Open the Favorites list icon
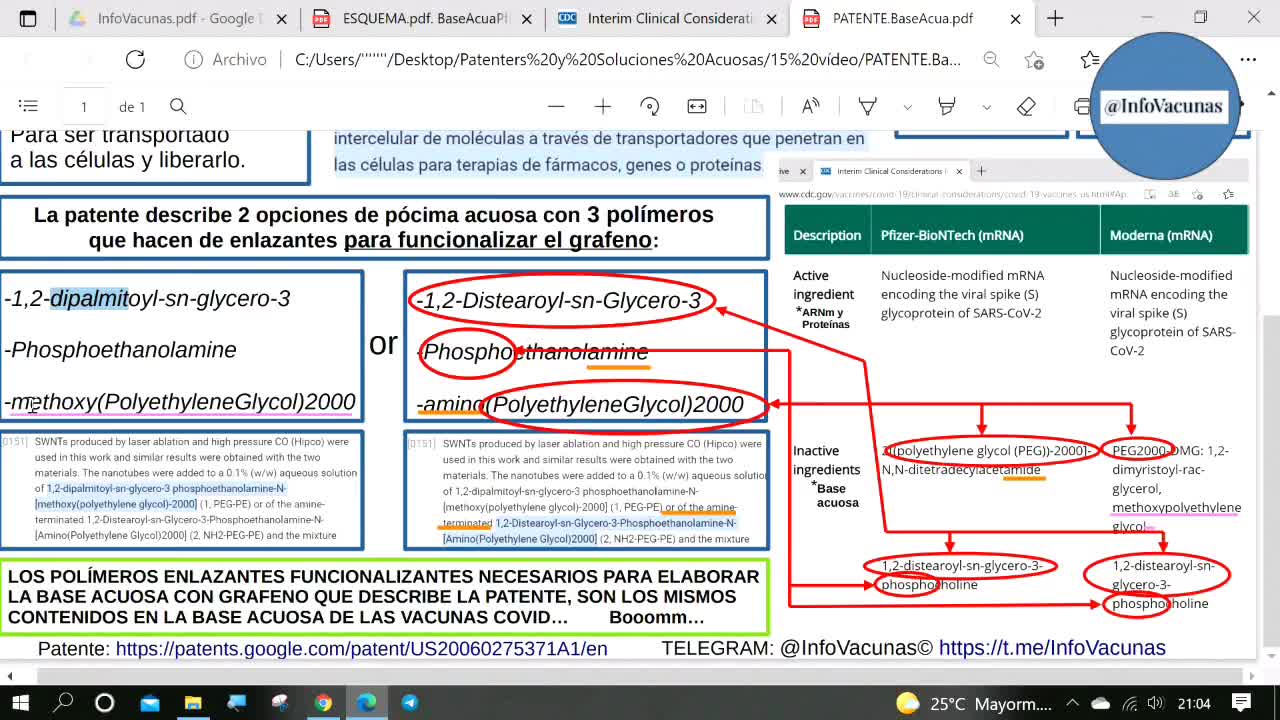 (1090, 60)
